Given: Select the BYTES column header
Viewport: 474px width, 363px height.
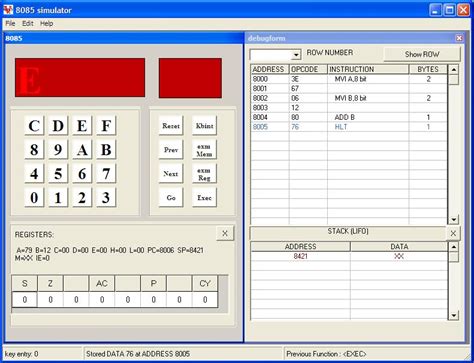Looking at the screenshot, I should click(428, 69).
